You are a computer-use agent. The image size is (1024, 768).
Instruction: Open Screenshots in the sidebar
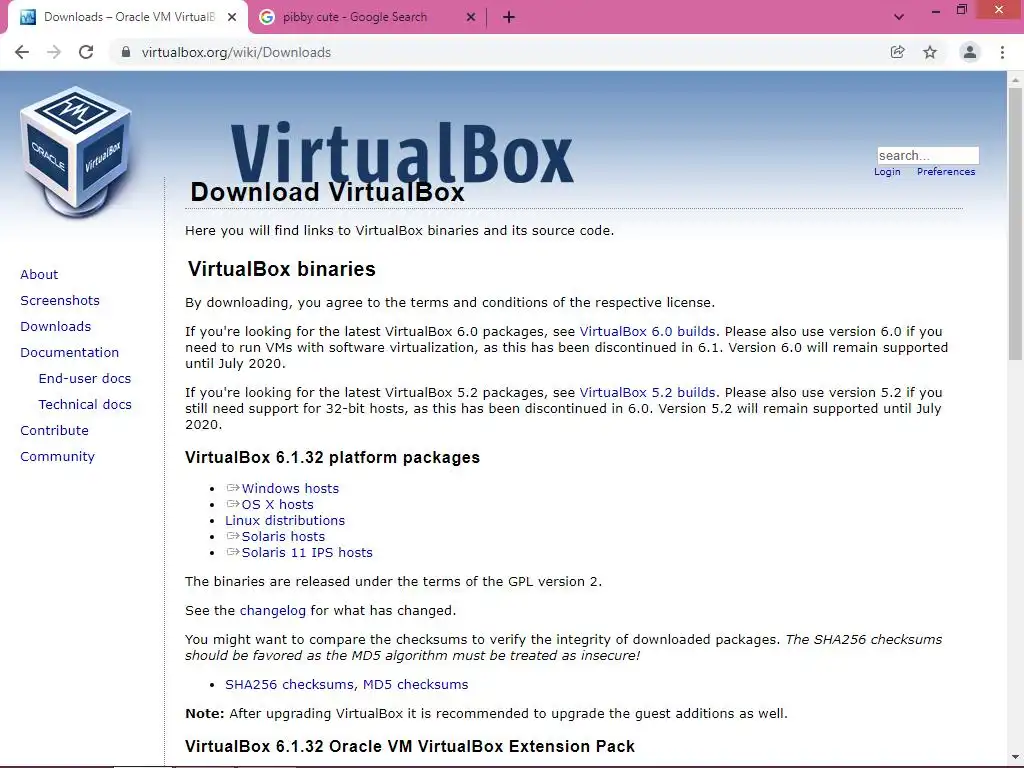60,300
